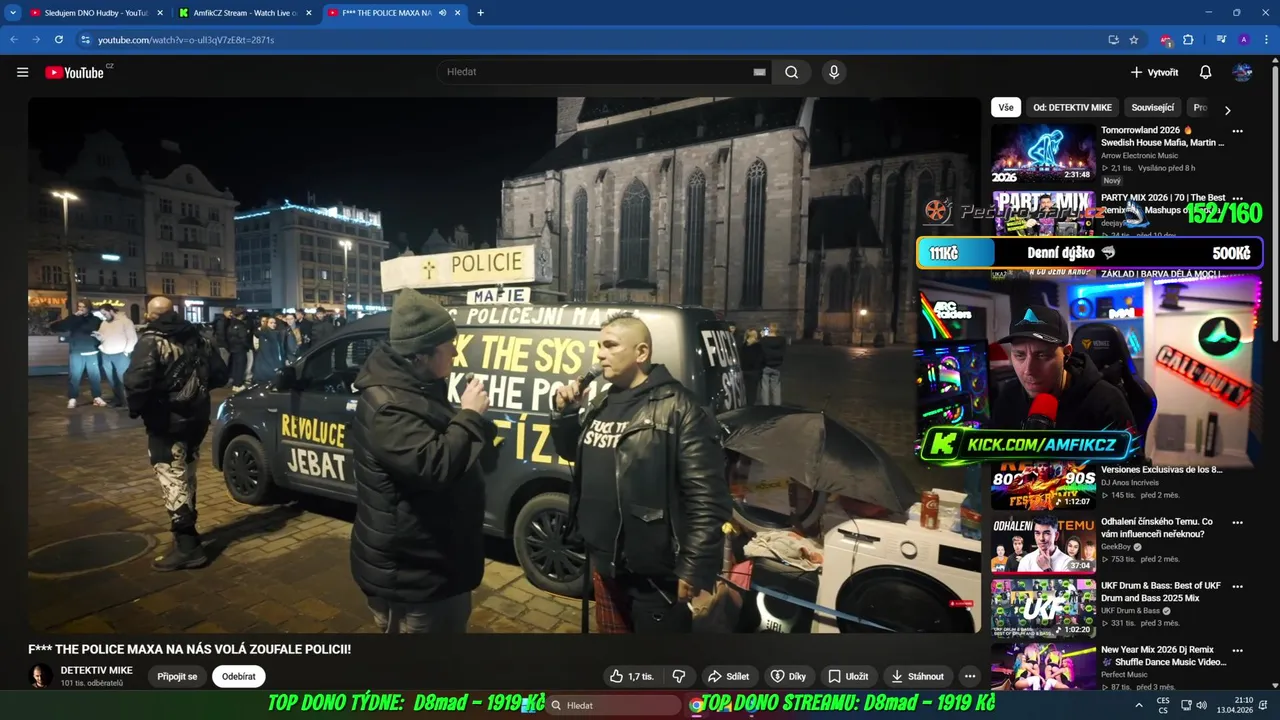Open UKF Drum & Bass Best of 2025 title

pos(1161,592)
